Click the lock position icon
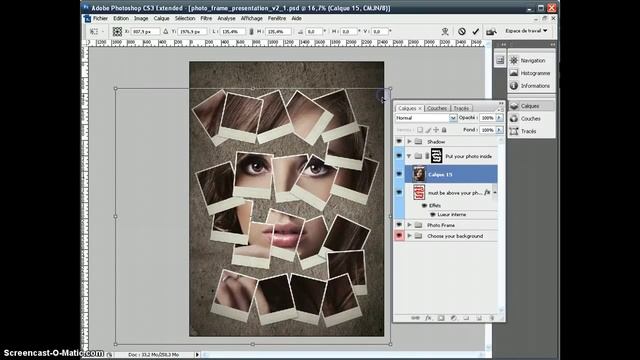 pos(436,130)
